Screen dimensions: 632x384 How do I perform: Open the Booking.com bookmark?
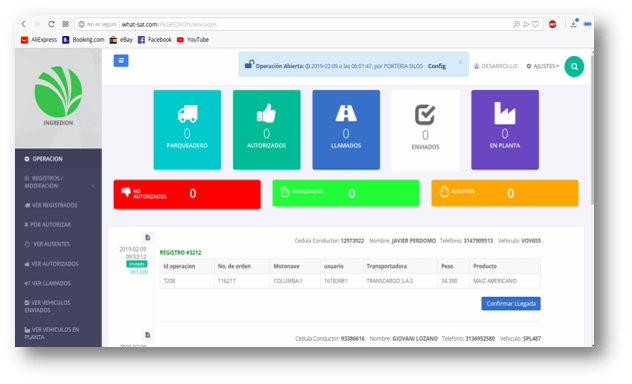point(83,39)
